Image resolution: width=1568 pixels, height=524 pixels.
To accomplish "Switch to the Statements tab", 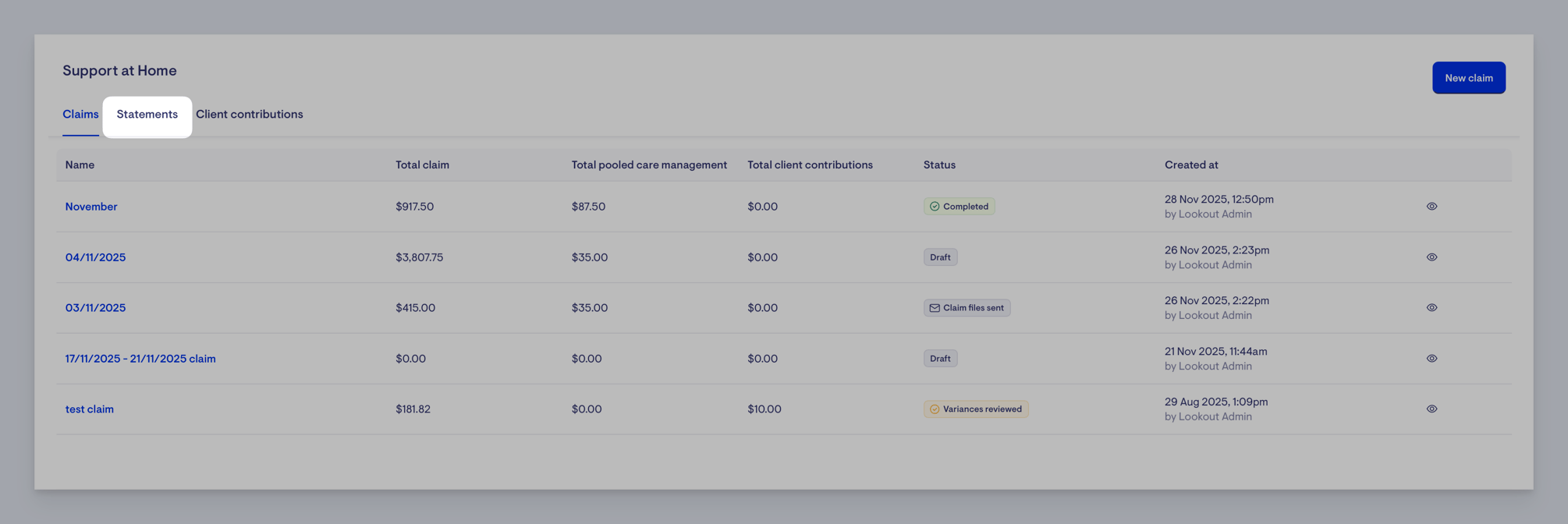I will [147, 115].
